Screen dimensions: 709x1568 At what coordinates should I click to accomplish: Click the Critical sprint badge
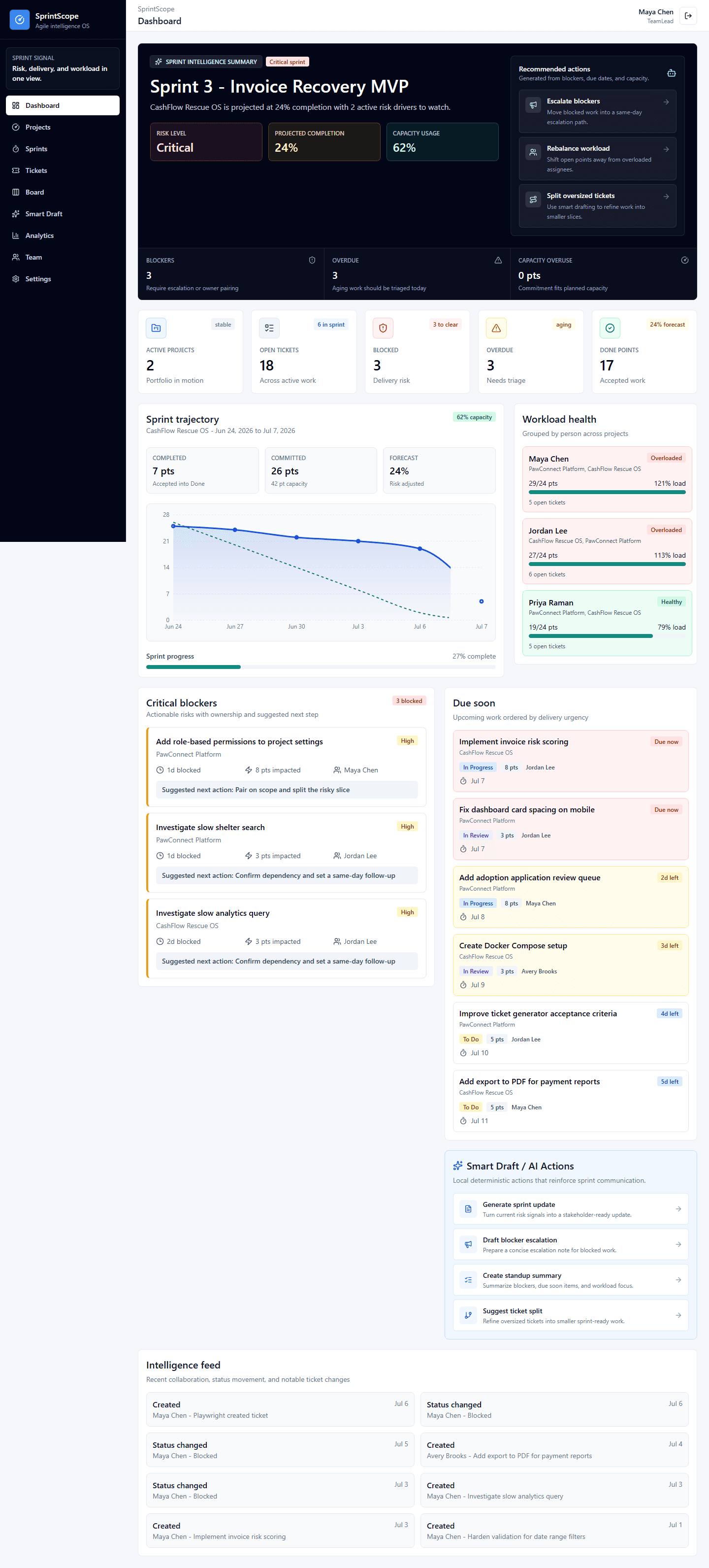click(x=287, y=62)
